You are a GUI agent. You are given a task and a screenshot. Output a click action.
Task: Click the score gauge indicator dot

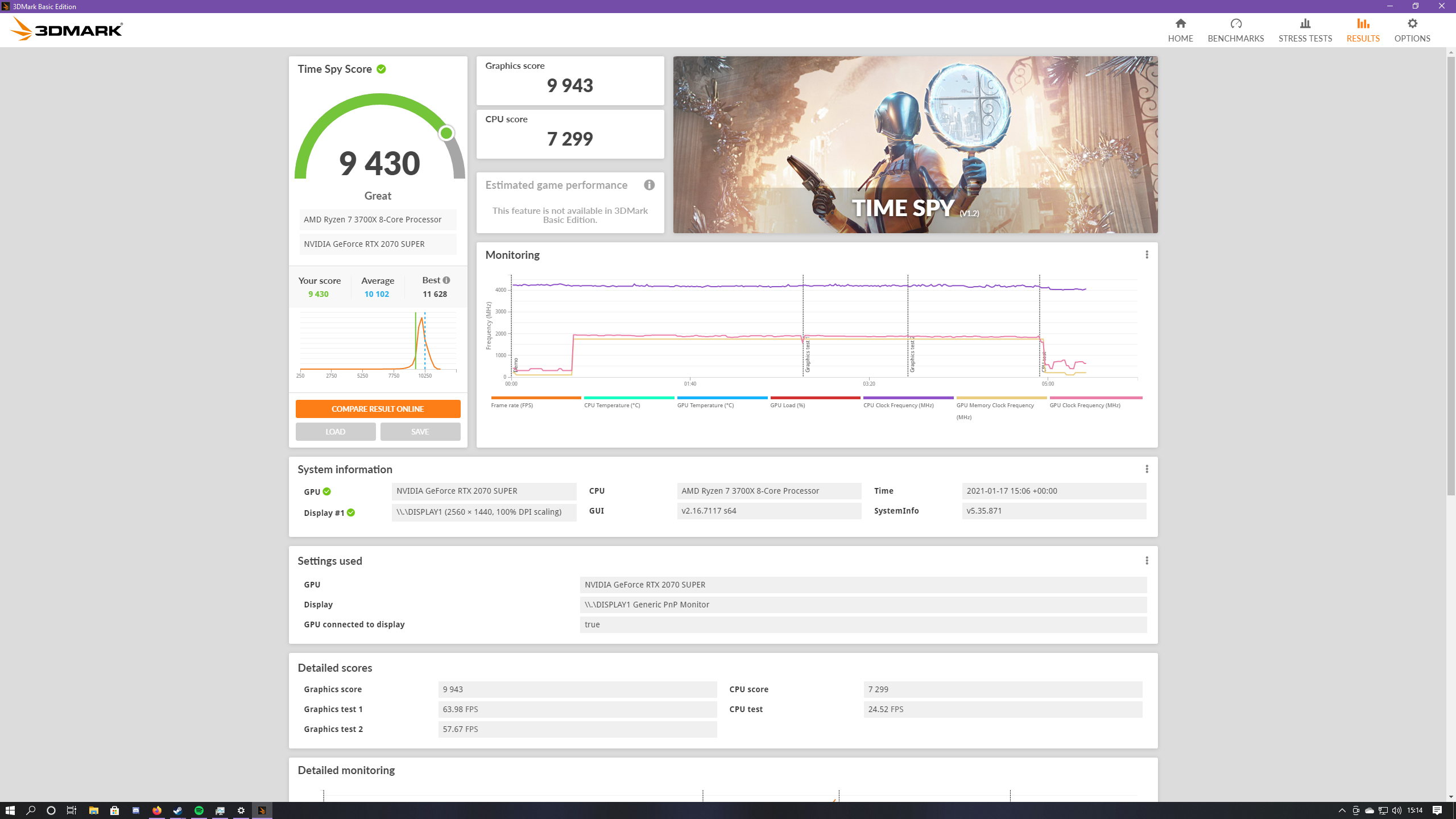[446, 133]
